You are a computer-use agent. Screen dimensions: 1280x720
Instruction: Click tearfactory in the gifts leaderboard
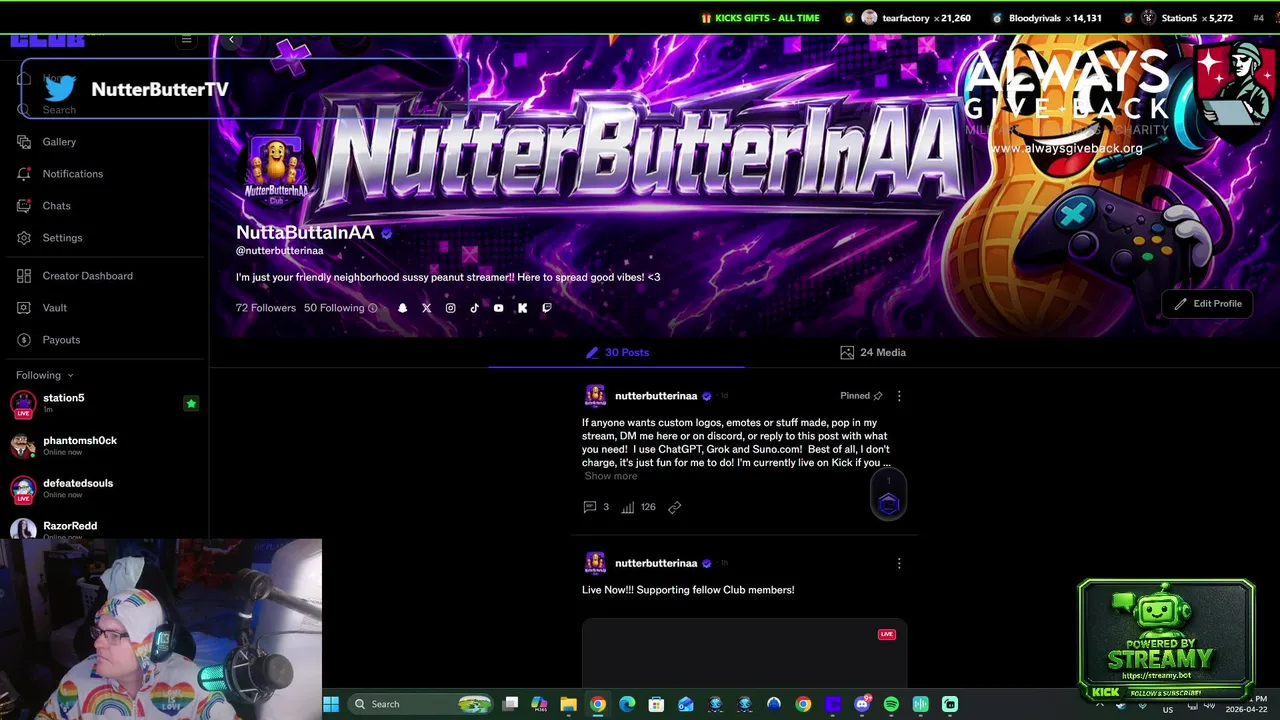tap(906, 18)
